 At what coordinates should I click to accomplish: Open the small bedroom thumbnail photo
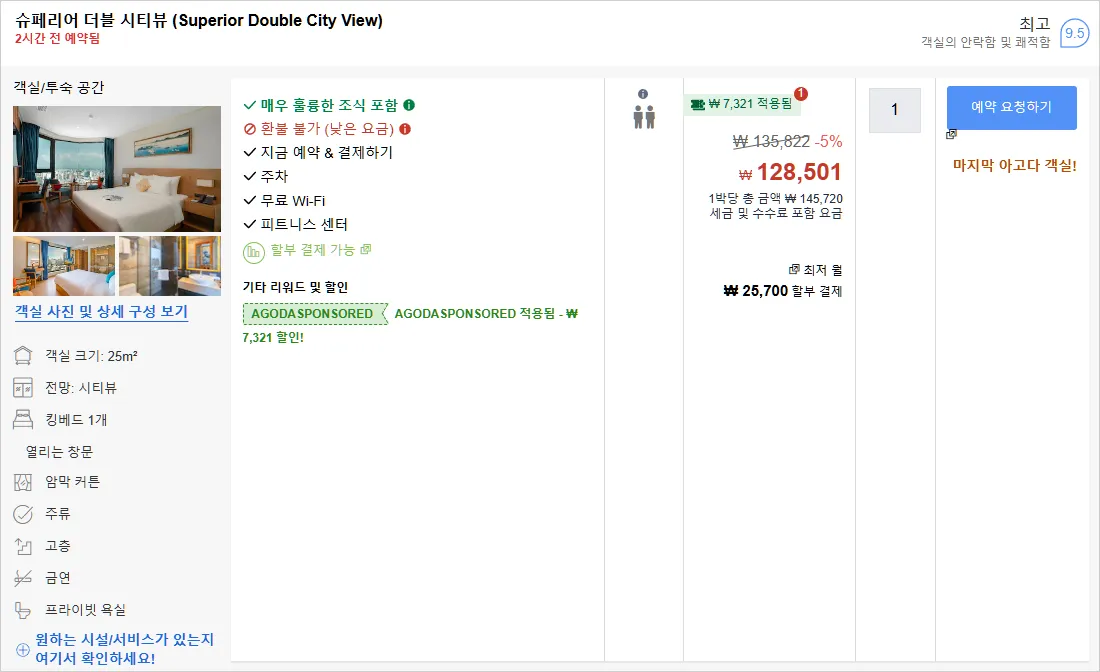click(64, 266)
